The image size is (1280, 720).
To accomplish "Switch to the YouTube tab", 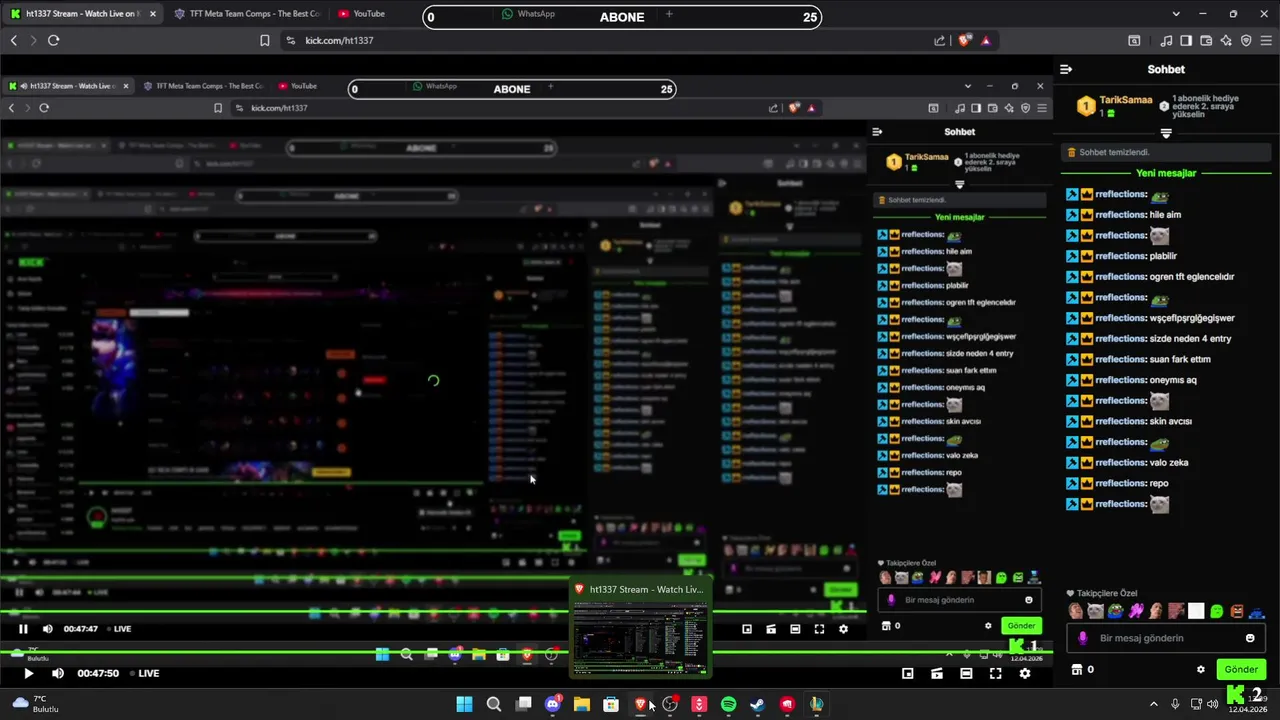I will click(362, 14).
